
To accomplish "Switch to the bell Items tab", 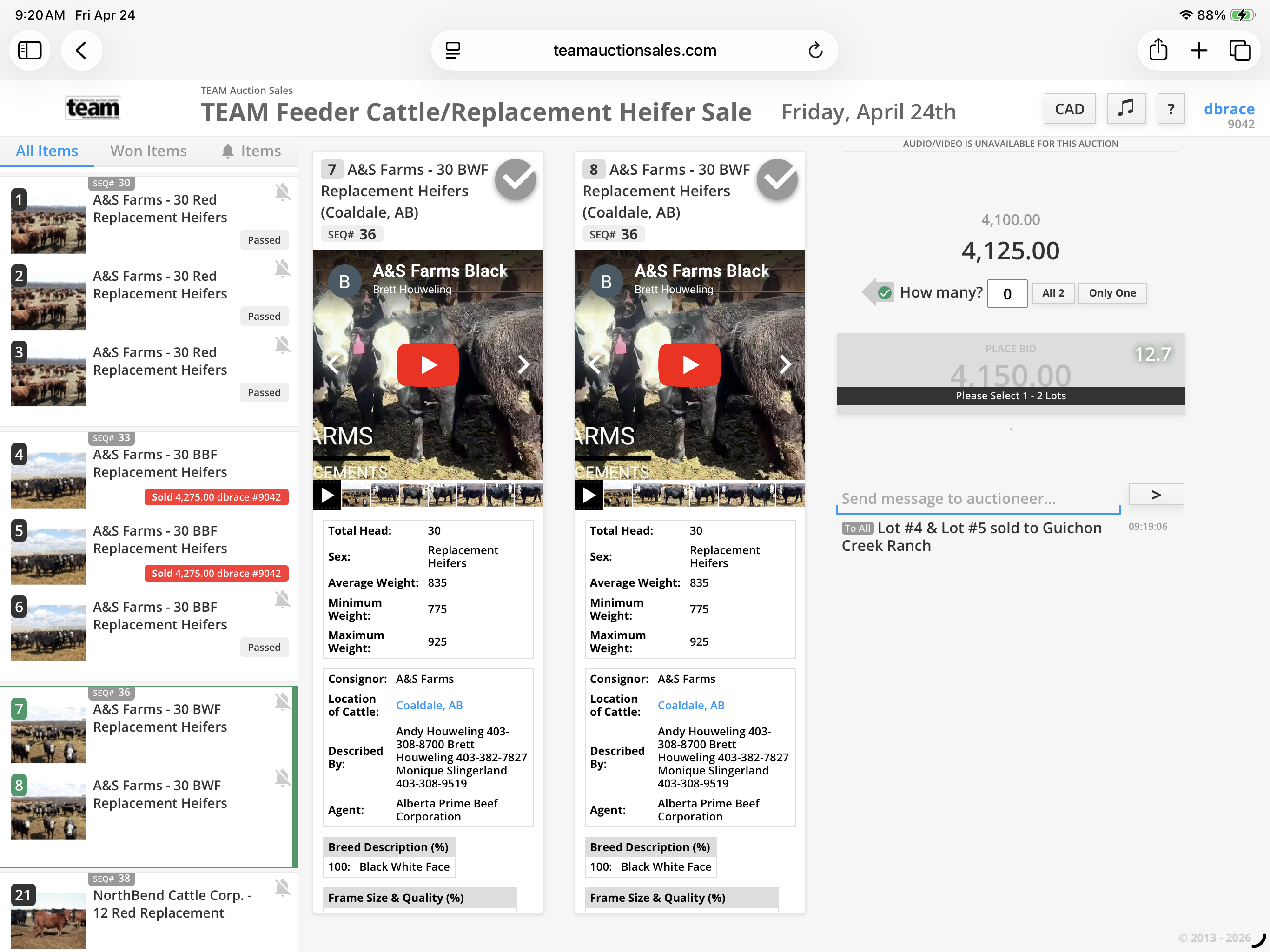I will pyautogui.click(x=251, y=151).
